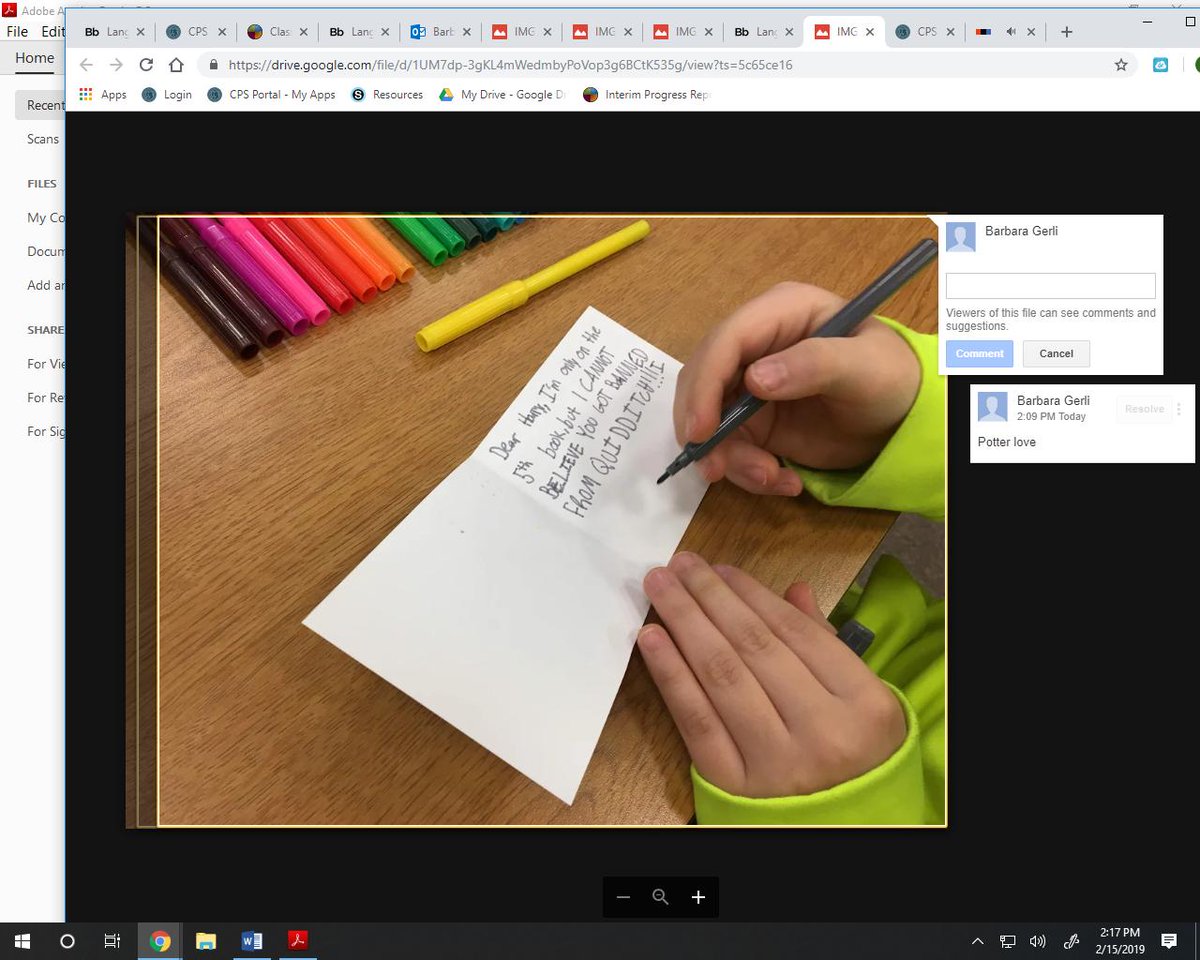Image resolution: width=1200 pixels, height=960 pixels.
Task: Reset zoom using the magnifier icon
Action: coord(660,897)
